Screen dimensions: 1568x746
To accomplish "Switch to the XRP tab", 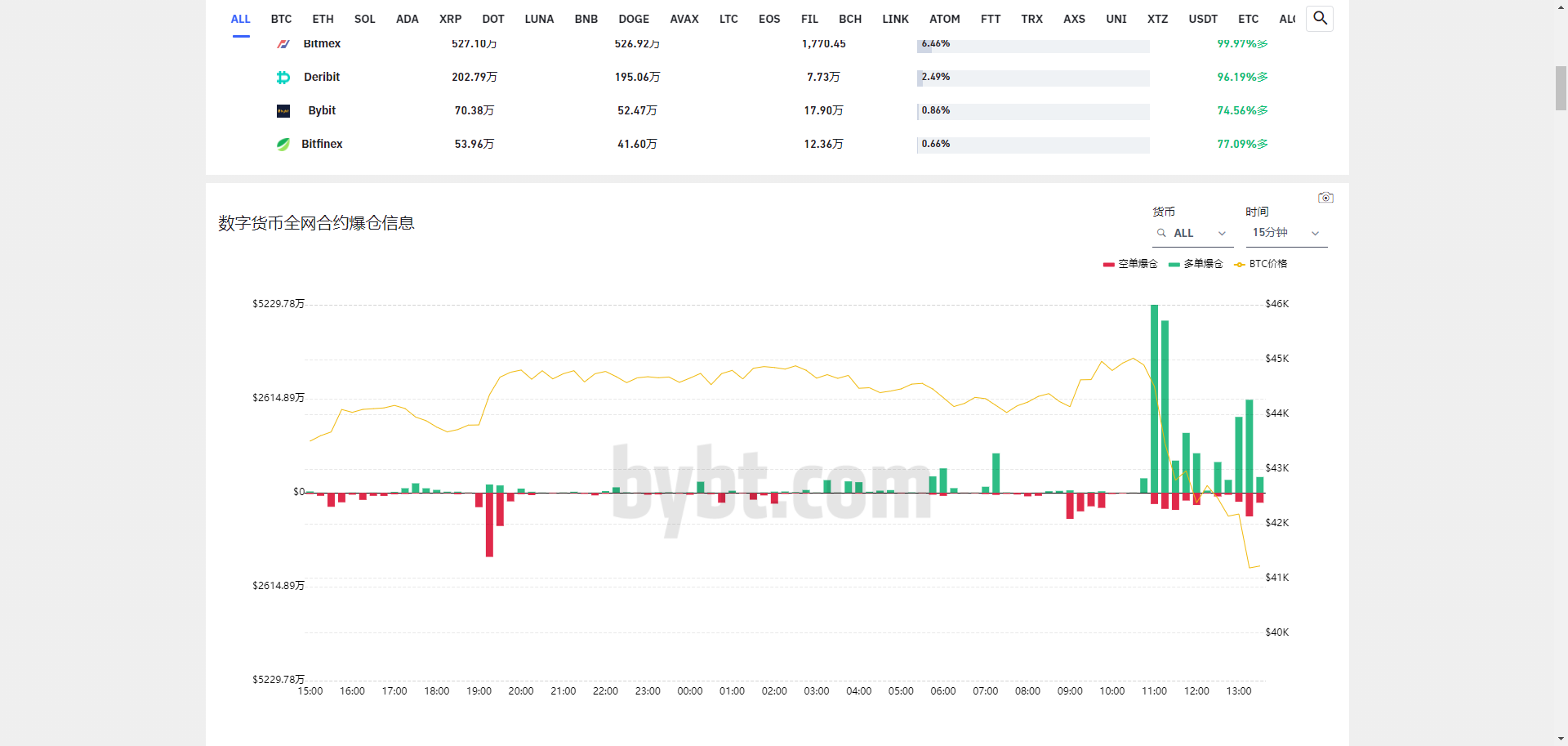I will click(450, 19).
